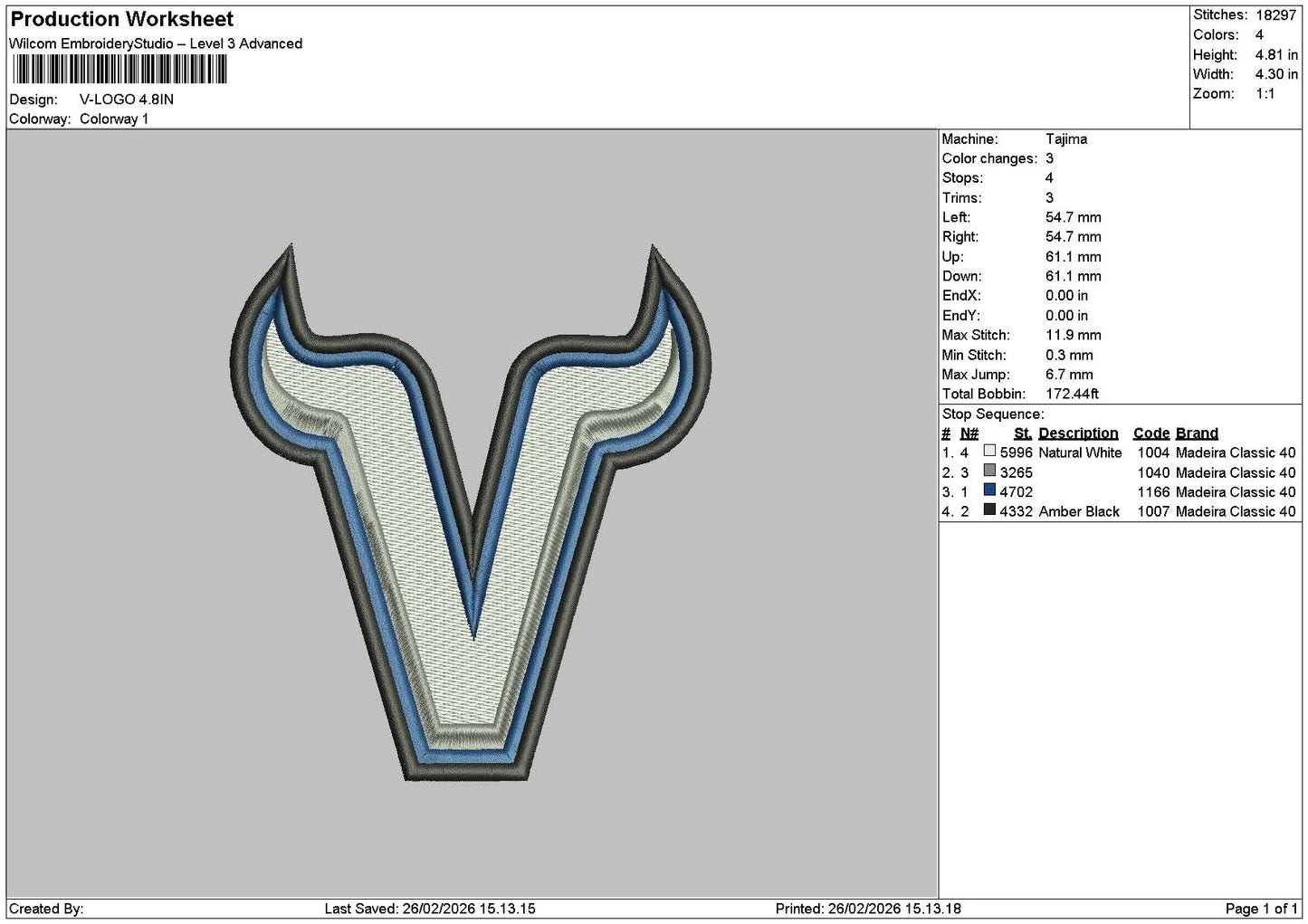Click the 'Right:' measurement label

[960, 237]
